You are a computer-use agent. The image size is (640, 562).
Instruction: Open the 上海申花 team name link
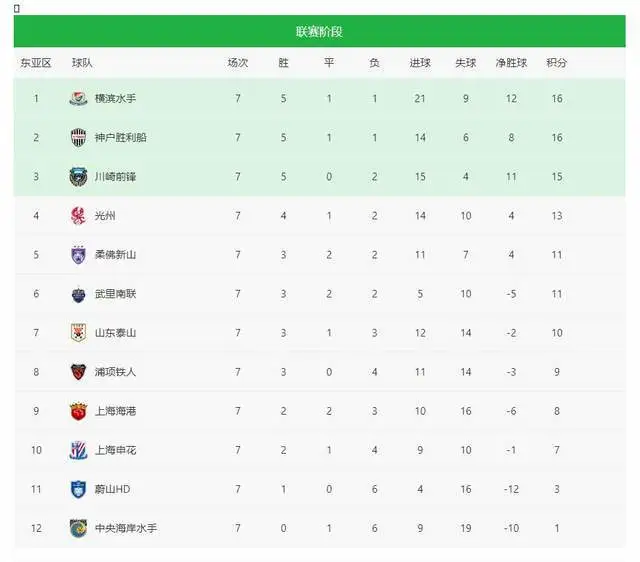pos(115,450)
